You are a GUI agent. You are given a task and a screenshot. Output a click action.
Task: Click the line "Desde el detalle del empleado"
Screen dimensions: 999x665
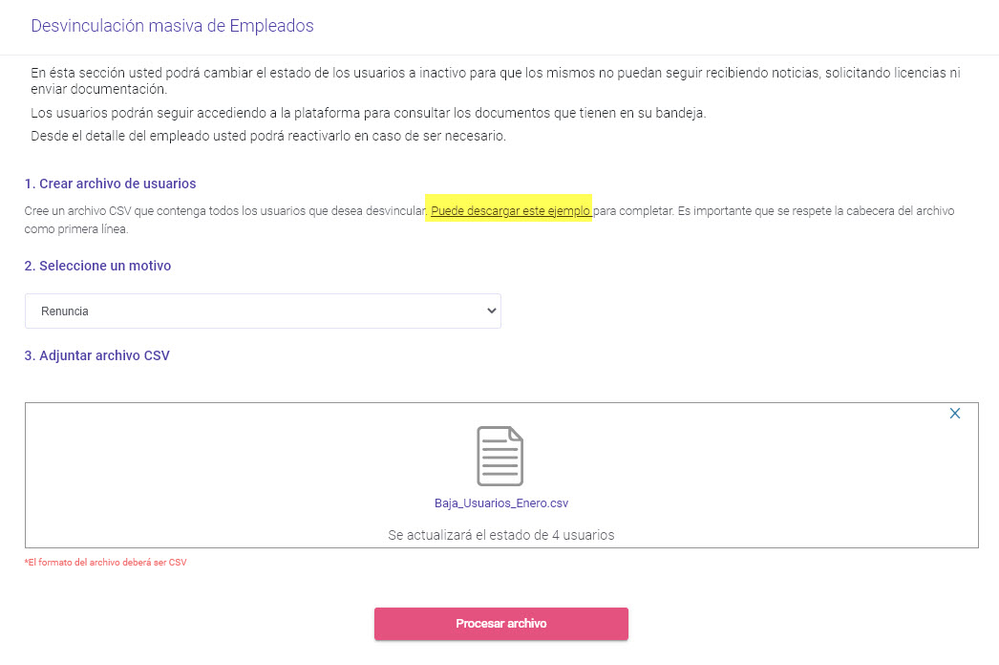click(268, 136)
